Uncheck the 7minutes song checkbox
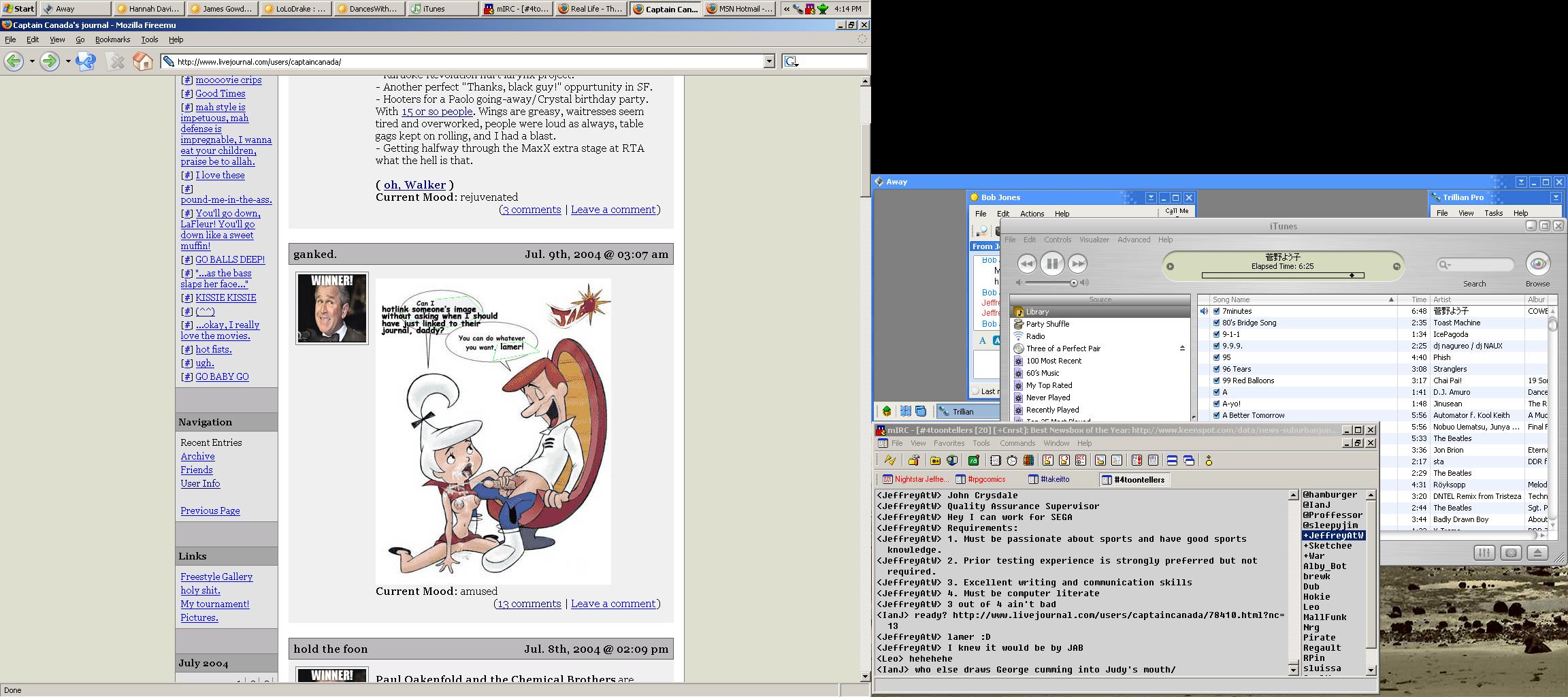This screenshot has height=697, width=1568. (x=1216, y=311)
